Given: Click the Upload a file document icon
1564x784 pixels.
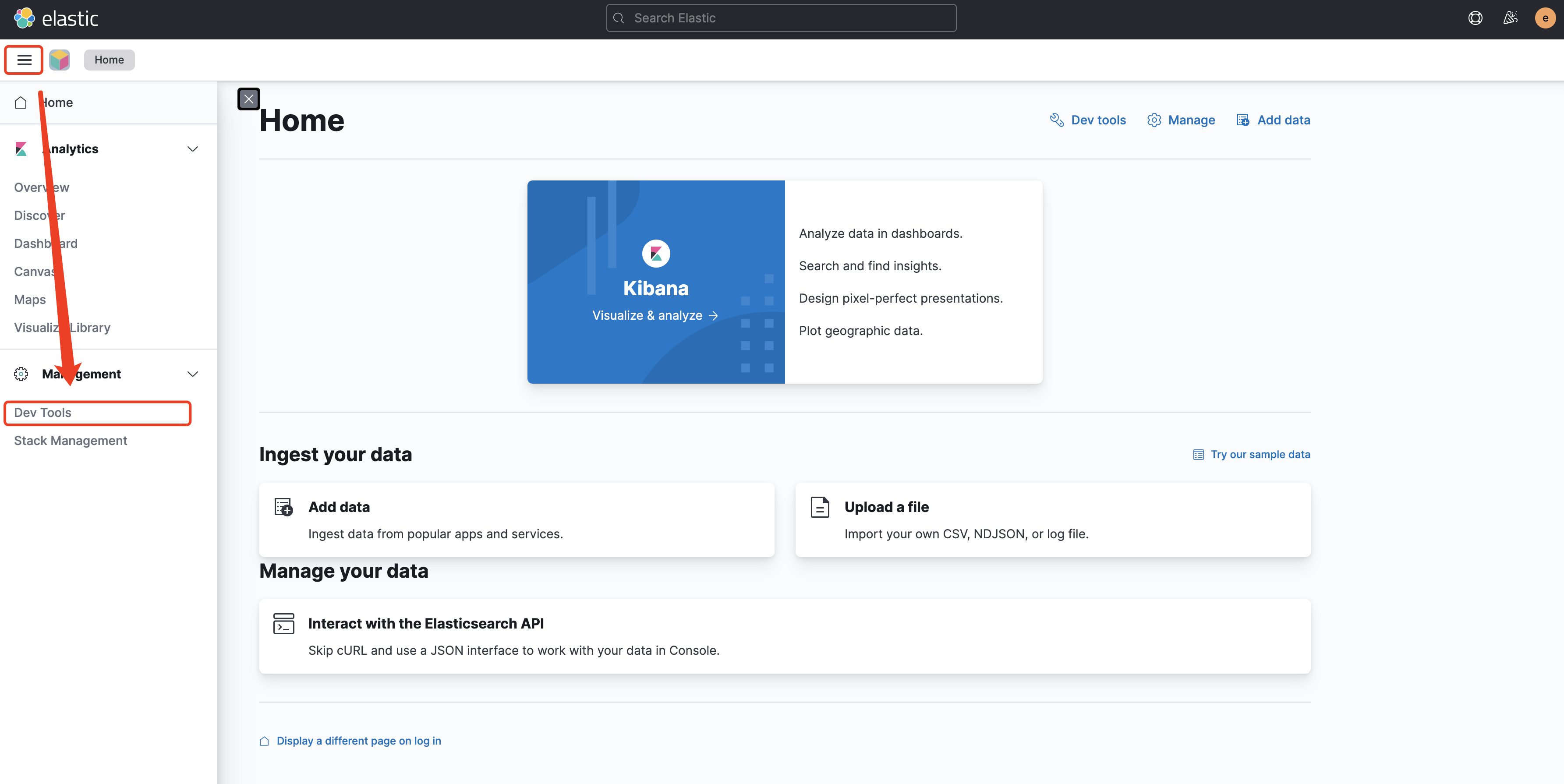Looking at the screenshot, I should [x=820, y=507].
